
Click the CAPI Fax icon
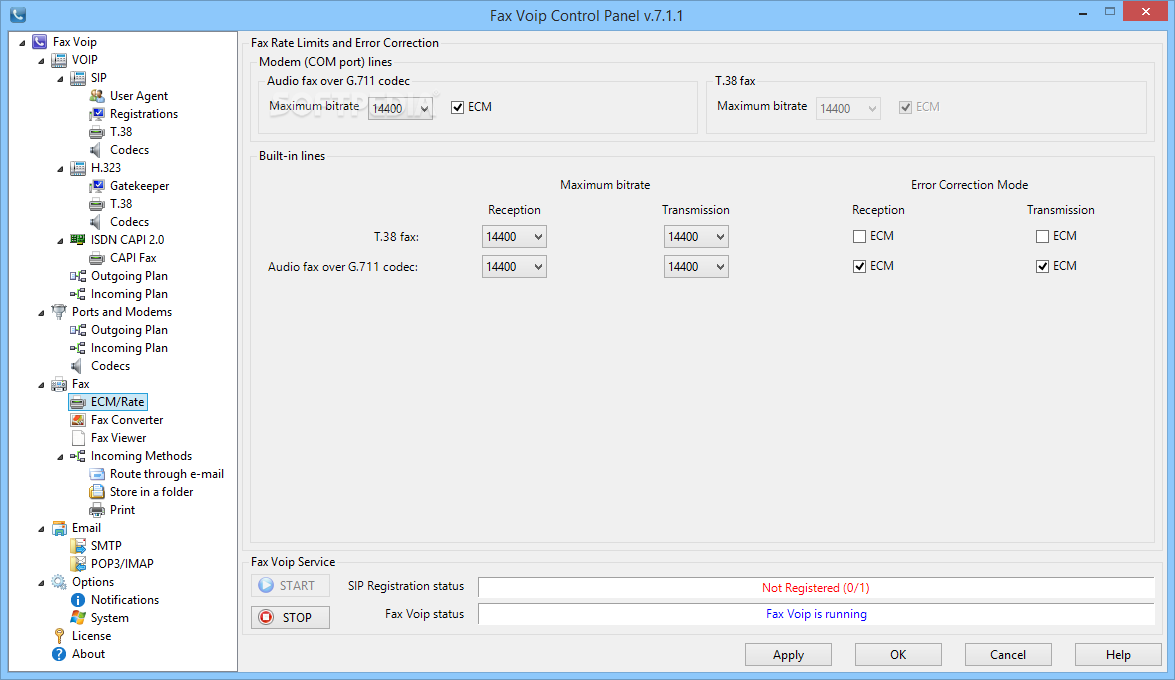(x=97, y=258)
